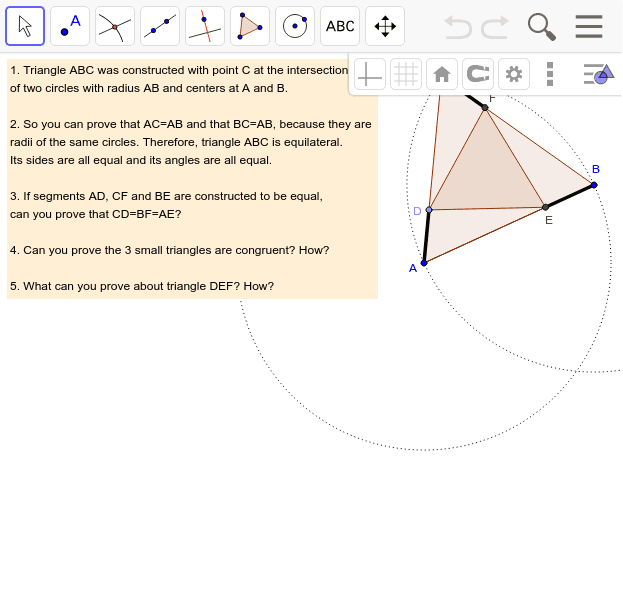
Task: Open the search magnifier
Action: click(x=542, y=27)
